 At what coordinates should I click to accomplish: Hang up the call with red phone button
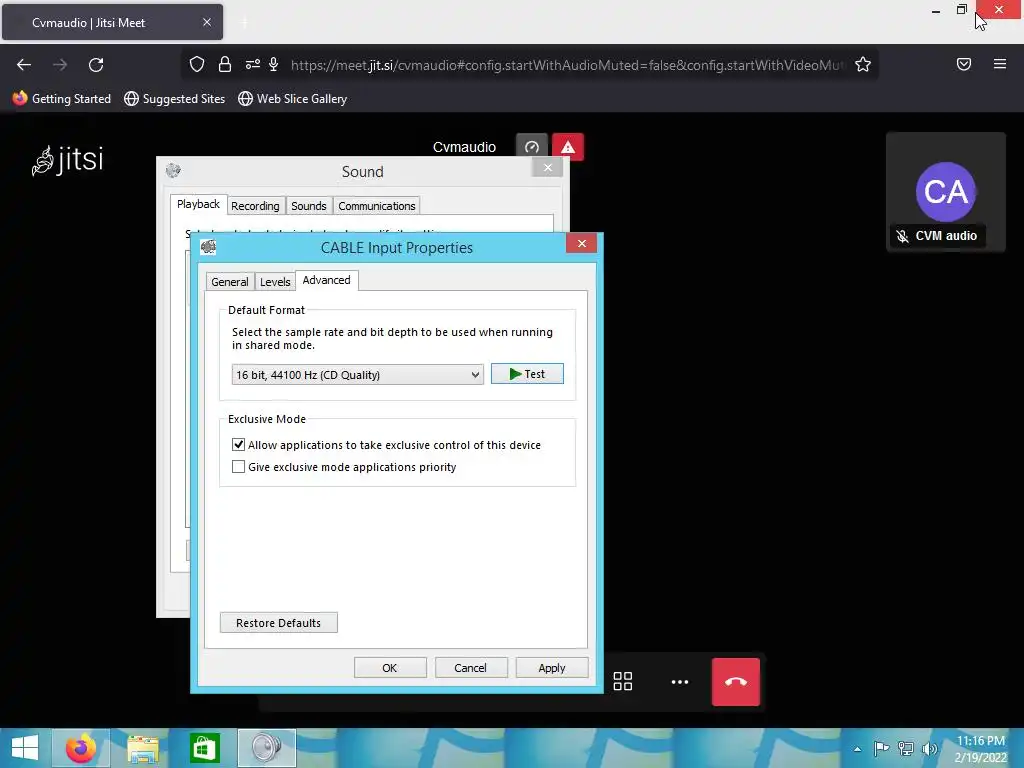tap(736, 682)
